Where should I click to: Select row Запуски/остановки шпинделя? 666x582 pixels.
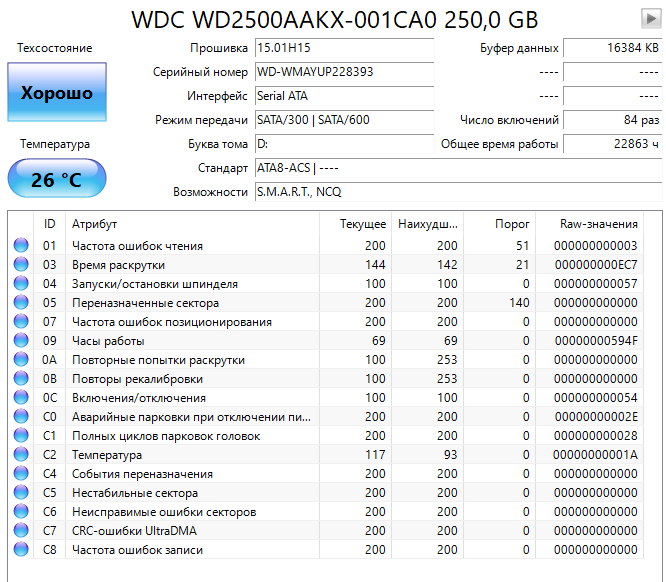(325, 283)
